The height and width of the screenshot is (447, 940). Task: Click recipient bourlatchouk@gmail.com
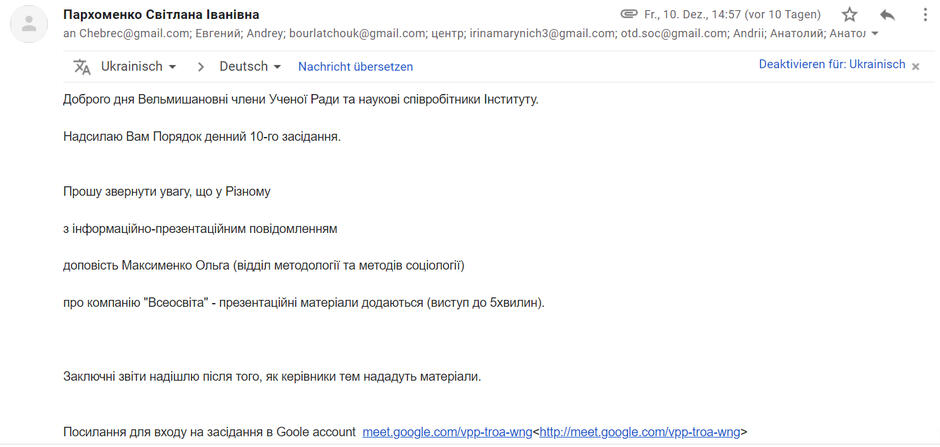[x=357, y=34]
